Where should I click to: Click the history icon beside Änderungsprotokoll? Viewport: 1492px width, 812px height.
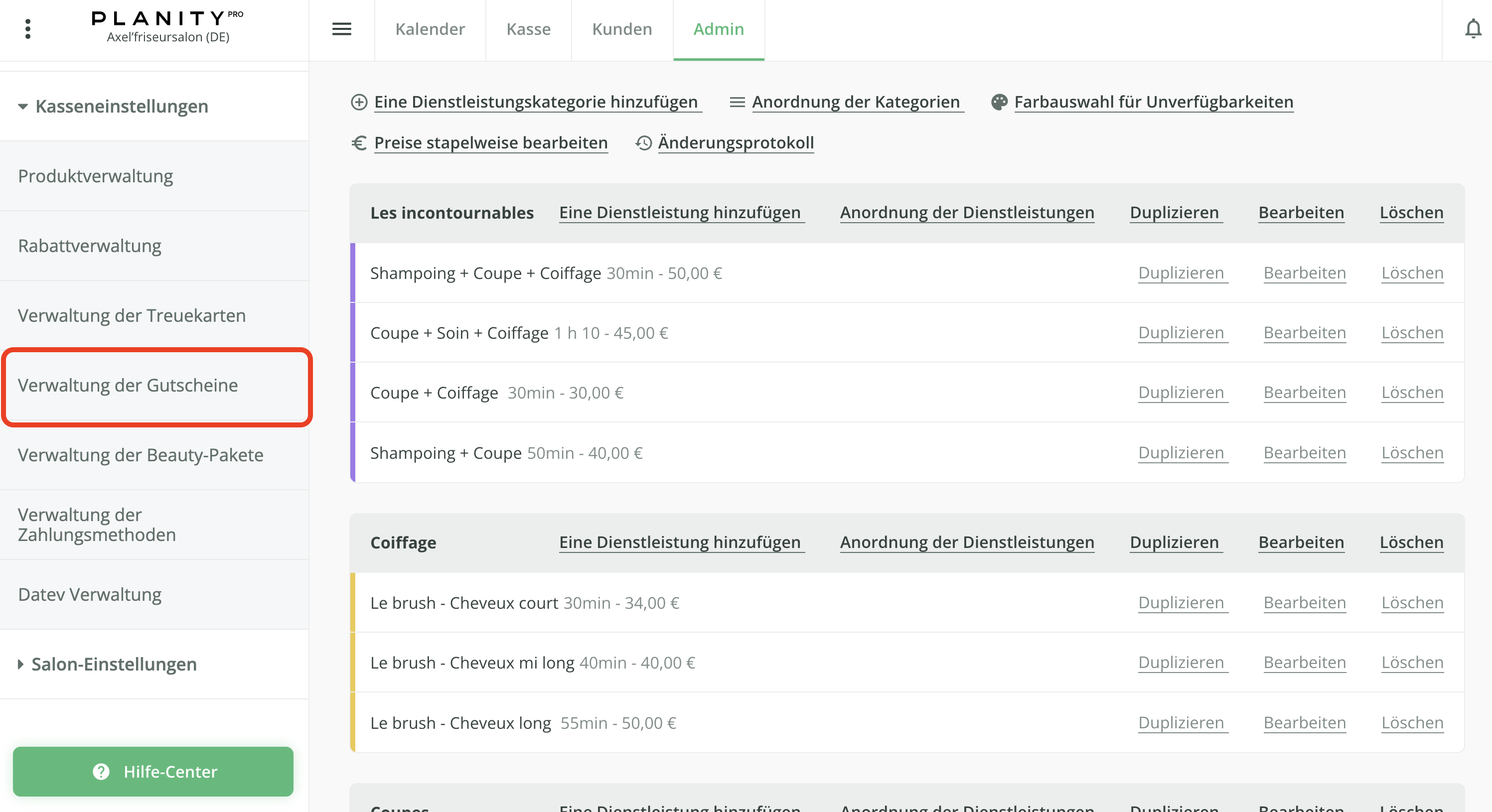click(x=643, y=142)
